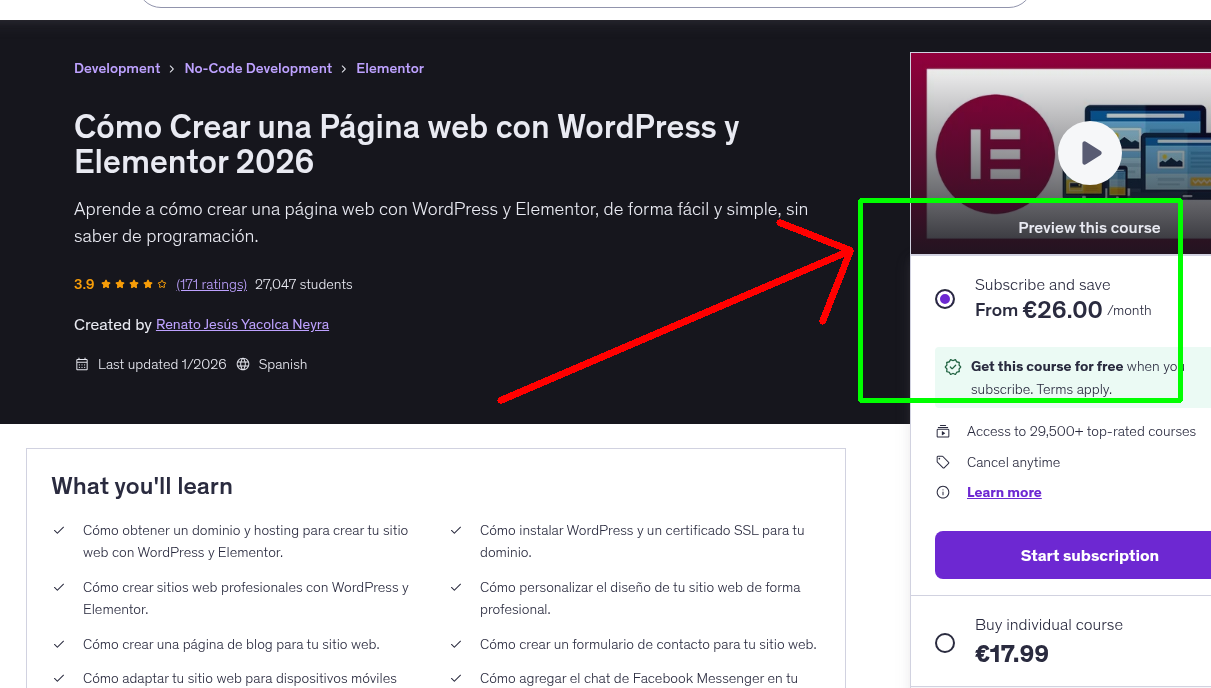Click the star rating icons
Image resolution: width=1211 pixels, height=688 pixels.
(134, 284)
